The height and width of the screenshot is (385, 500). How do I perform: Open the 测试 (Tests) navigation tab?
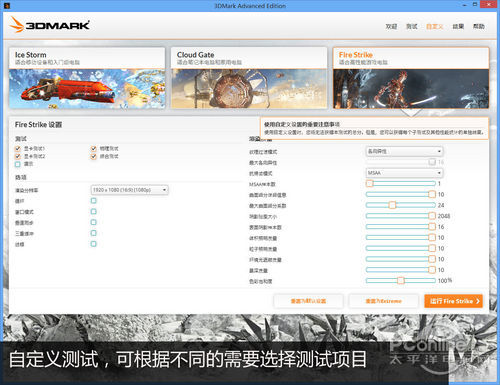pos(412,26)
